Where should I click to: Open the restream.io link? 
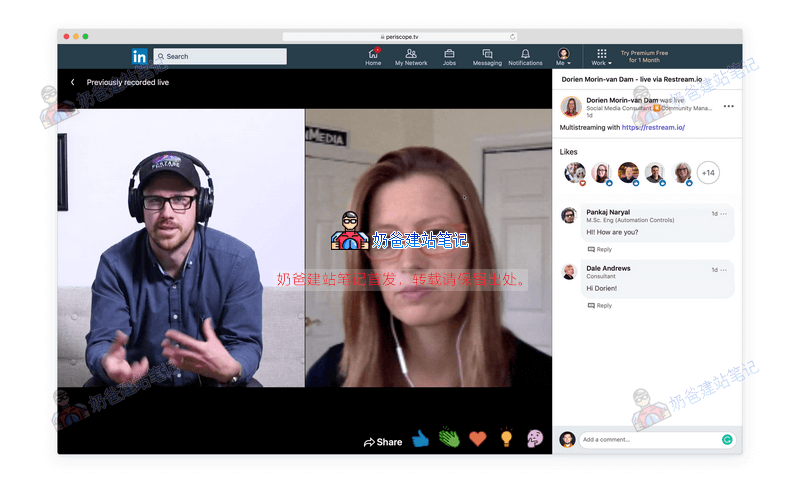pyautogui.click(x=652, y=128)
